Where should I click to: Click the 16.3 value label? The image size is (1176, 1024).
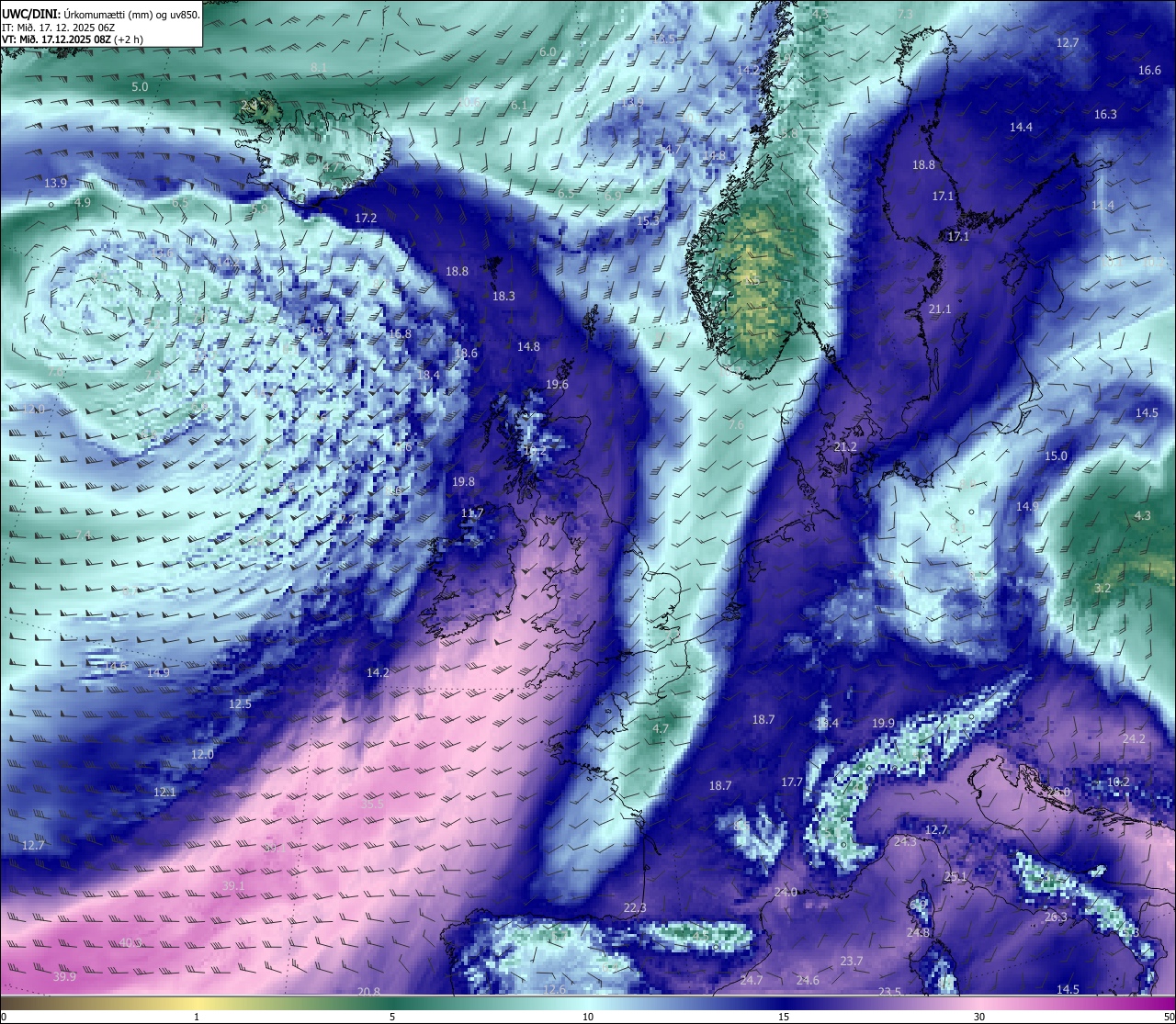point(1105,115)
